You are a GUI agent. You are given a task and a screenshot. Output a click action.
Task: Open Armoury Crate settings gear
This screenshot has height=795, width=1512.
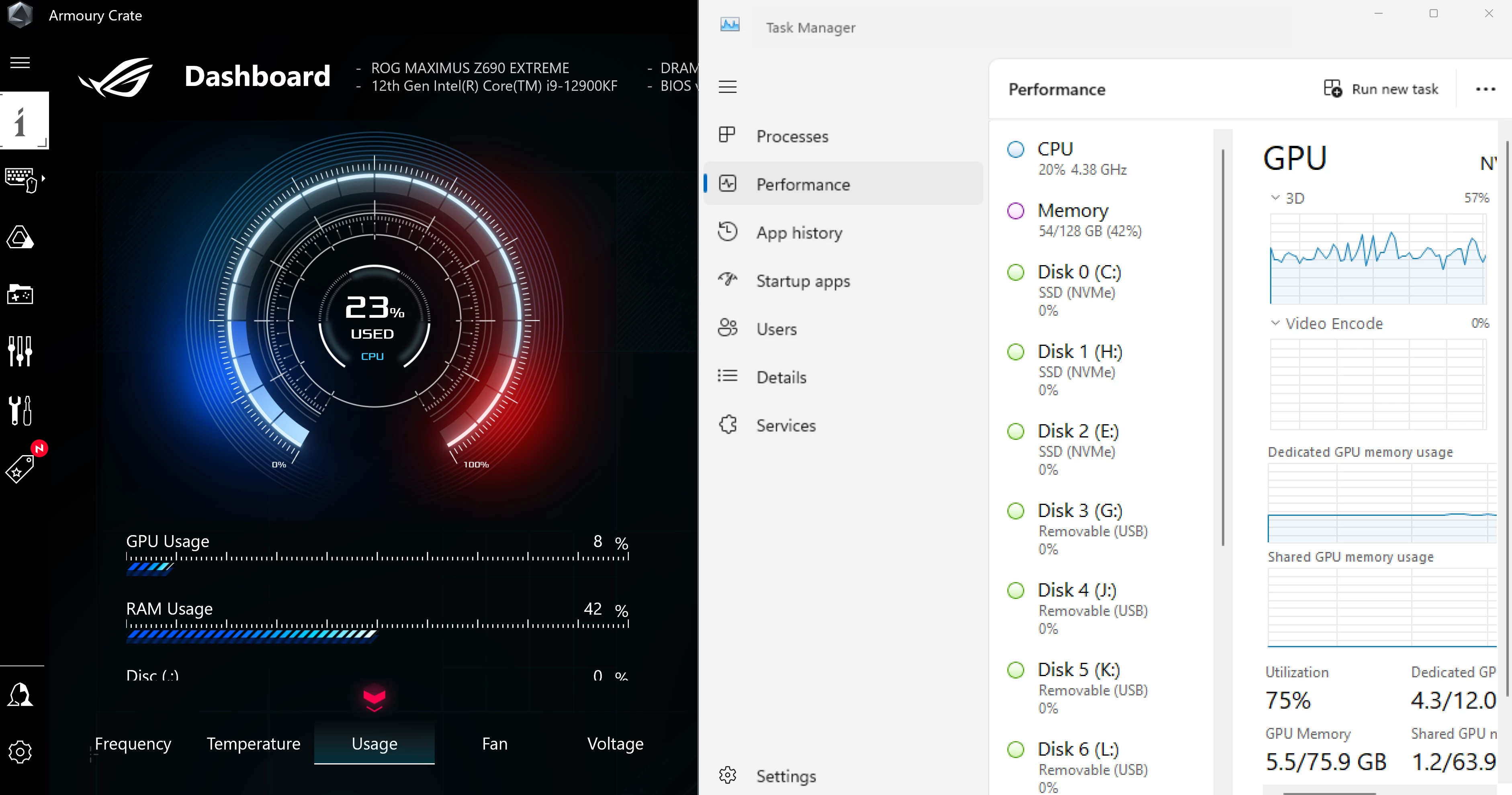tap(20, 752)
